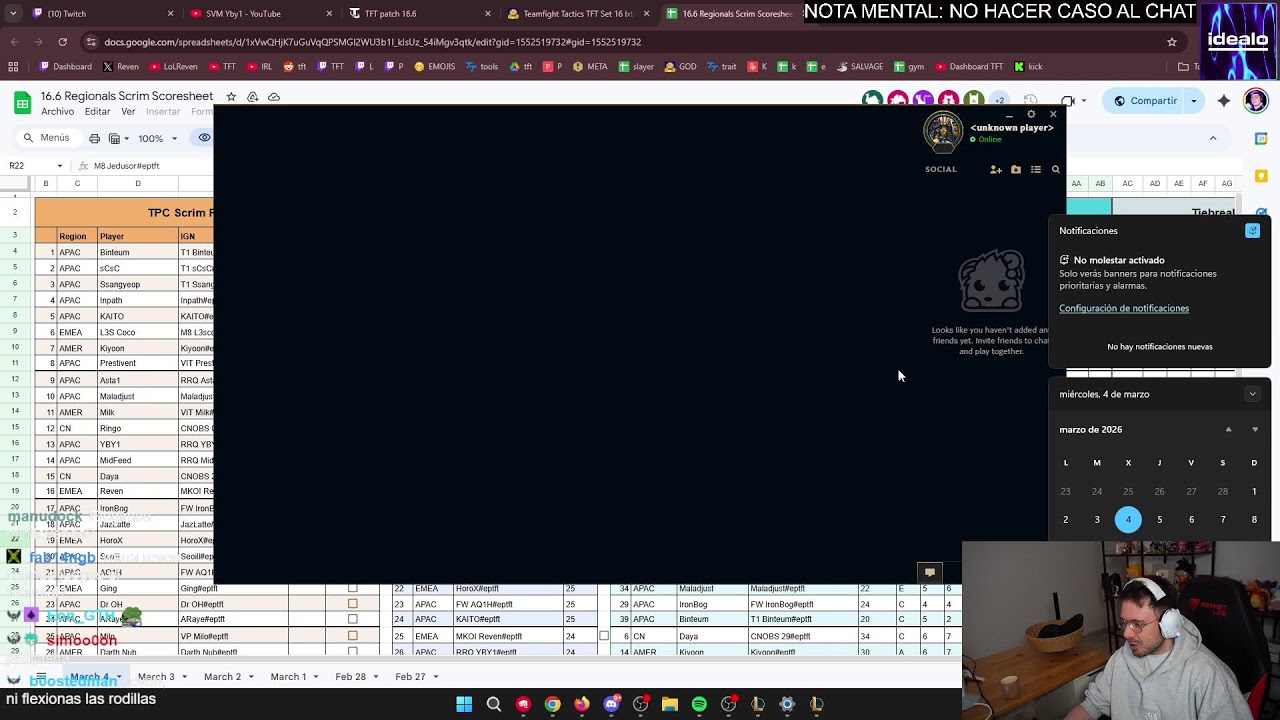
Task: Reload the page in the browser
Action: [x=63, y=42]
